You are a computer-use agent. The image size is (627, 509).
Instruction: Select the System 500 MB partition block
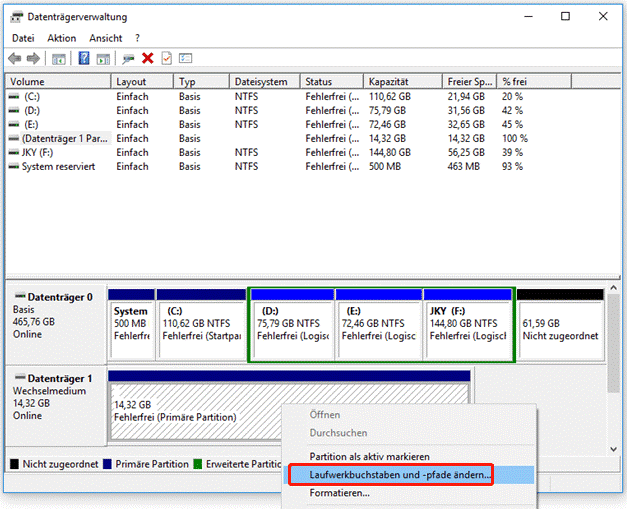coord(131,324)
